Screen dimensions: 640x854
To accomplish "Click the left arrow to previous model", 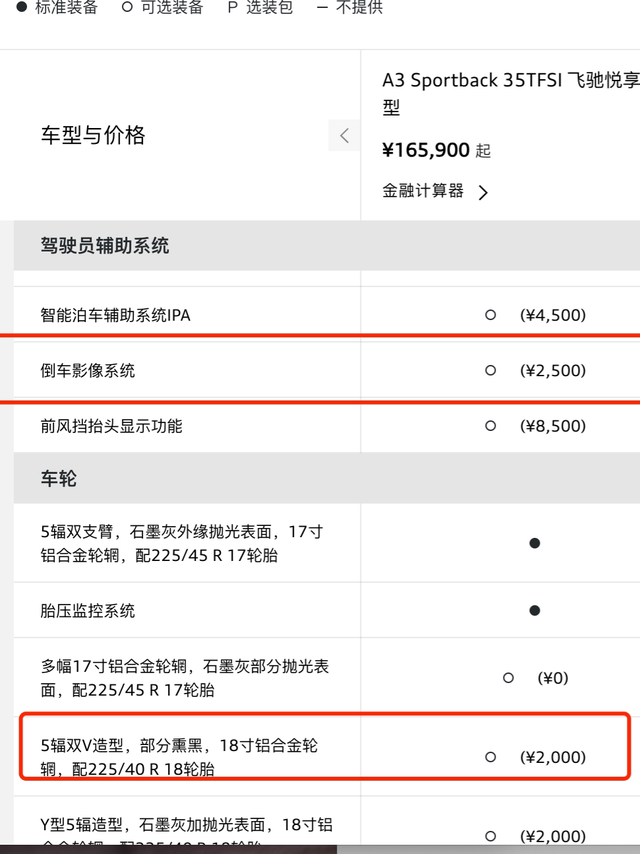I will click(x=344, y=136).
